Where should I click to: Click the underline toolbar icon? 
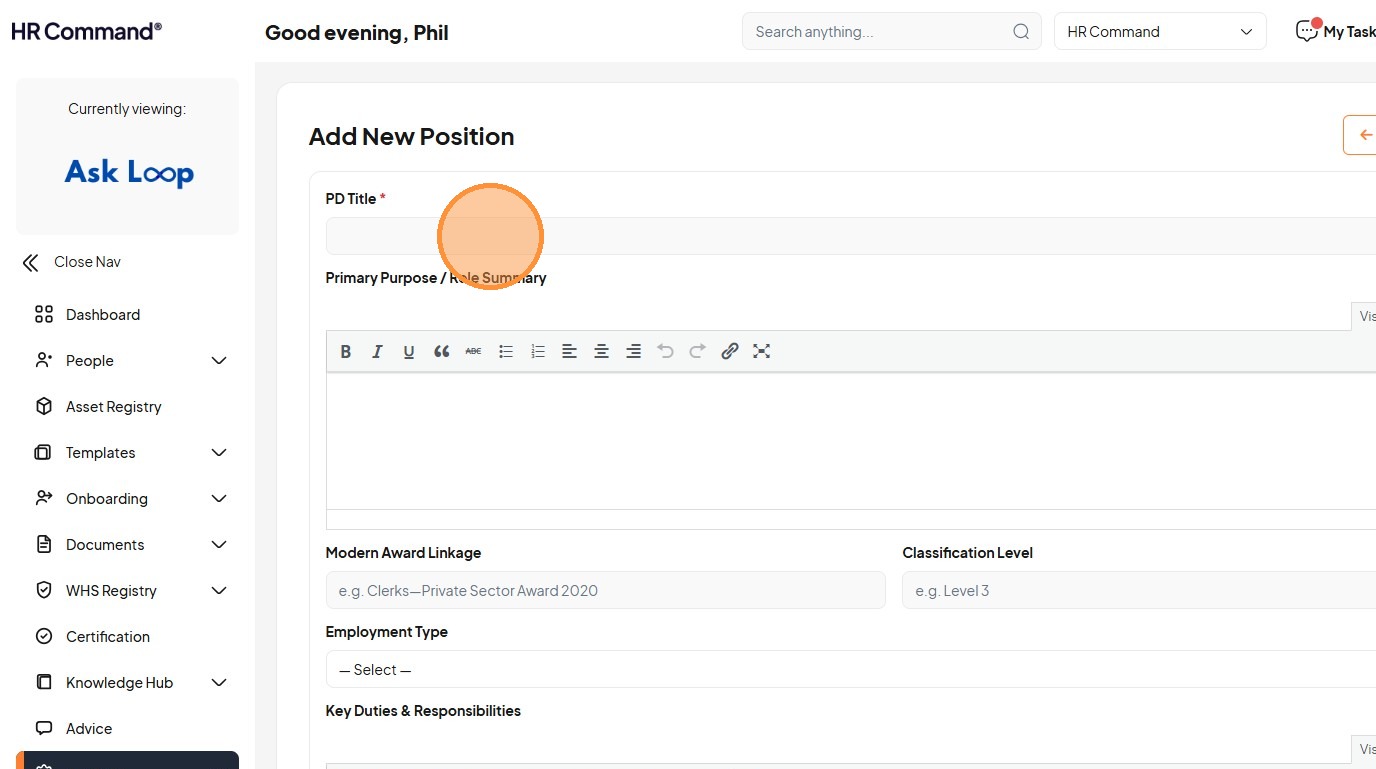coord(409,351)
